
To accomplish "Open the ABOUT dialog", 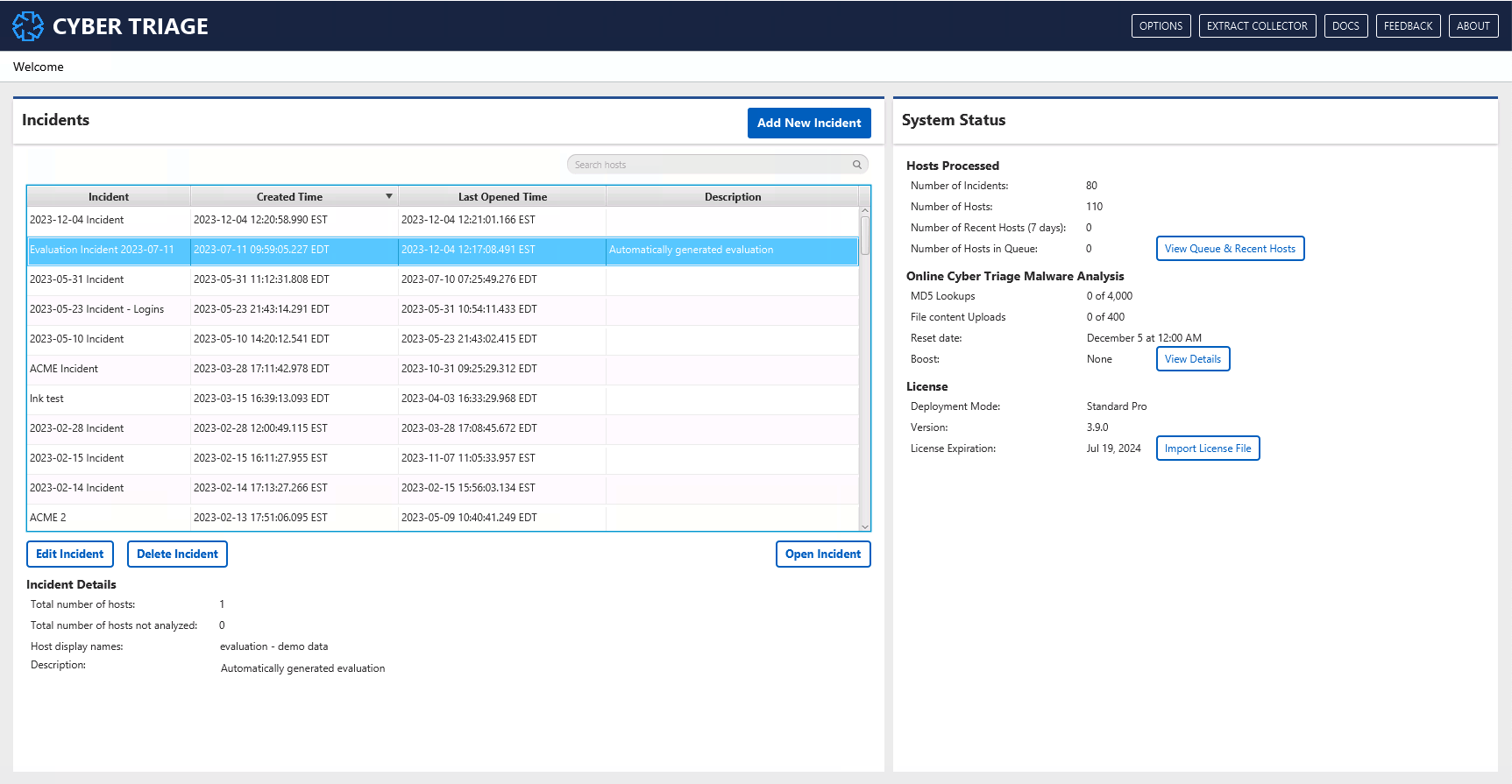I will [1473, 26].
